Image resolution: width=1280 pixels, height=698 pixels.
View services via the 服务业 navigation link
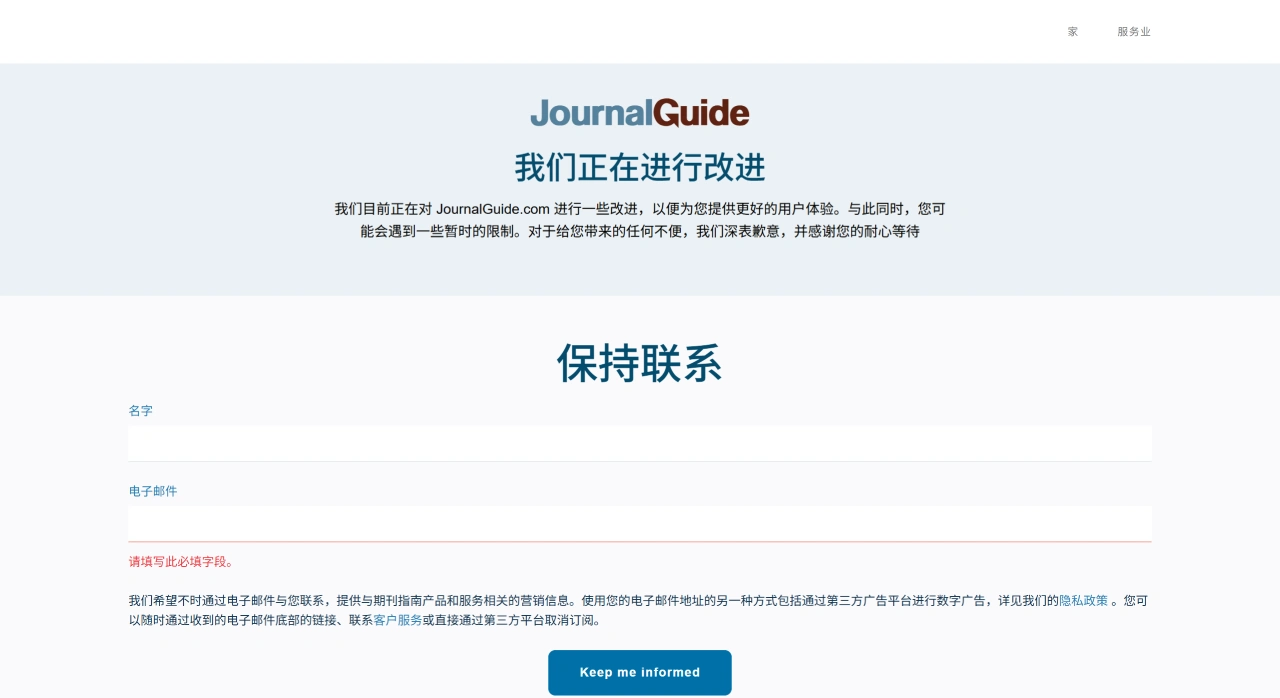pos(1135,31)
